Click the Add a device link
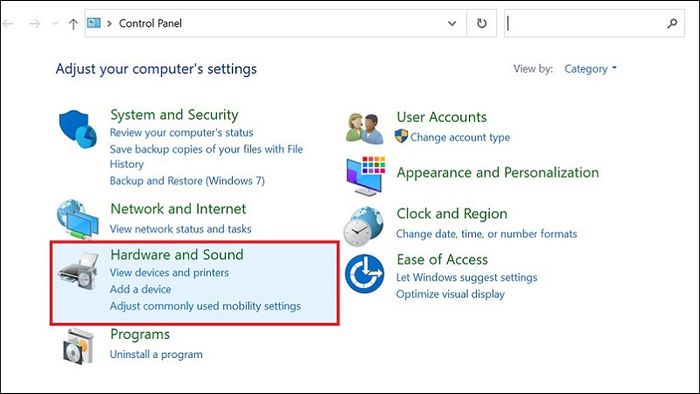This screenshot has width=700, height=394. point(141,289)
